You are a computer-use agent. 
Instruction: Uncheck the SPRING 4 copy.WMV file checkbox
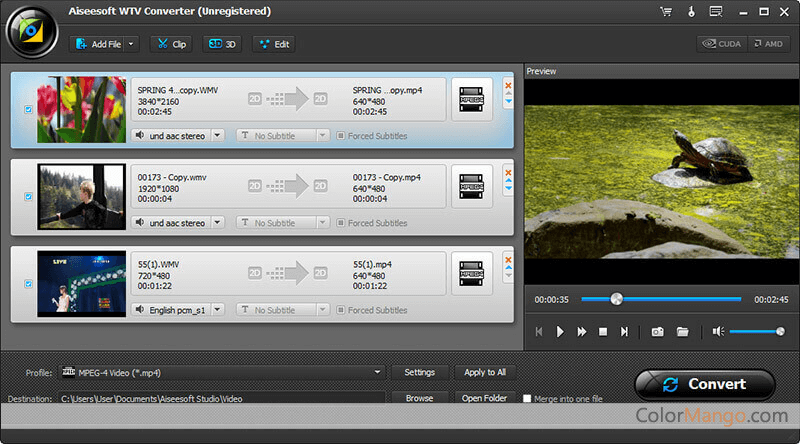pos(28,110)
